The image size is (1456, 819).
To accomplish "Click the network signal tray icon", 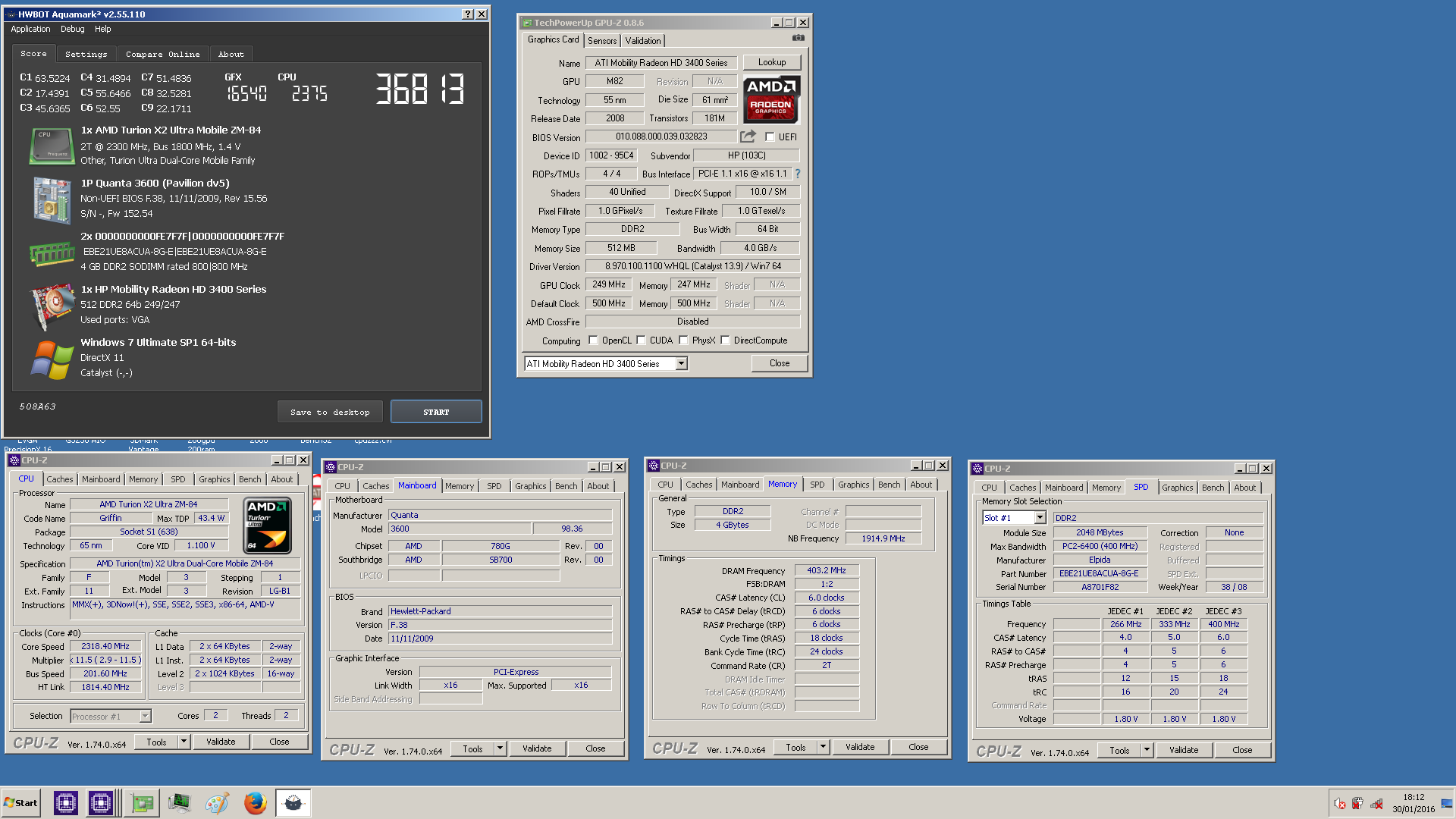I will (x=1376, y=804).
